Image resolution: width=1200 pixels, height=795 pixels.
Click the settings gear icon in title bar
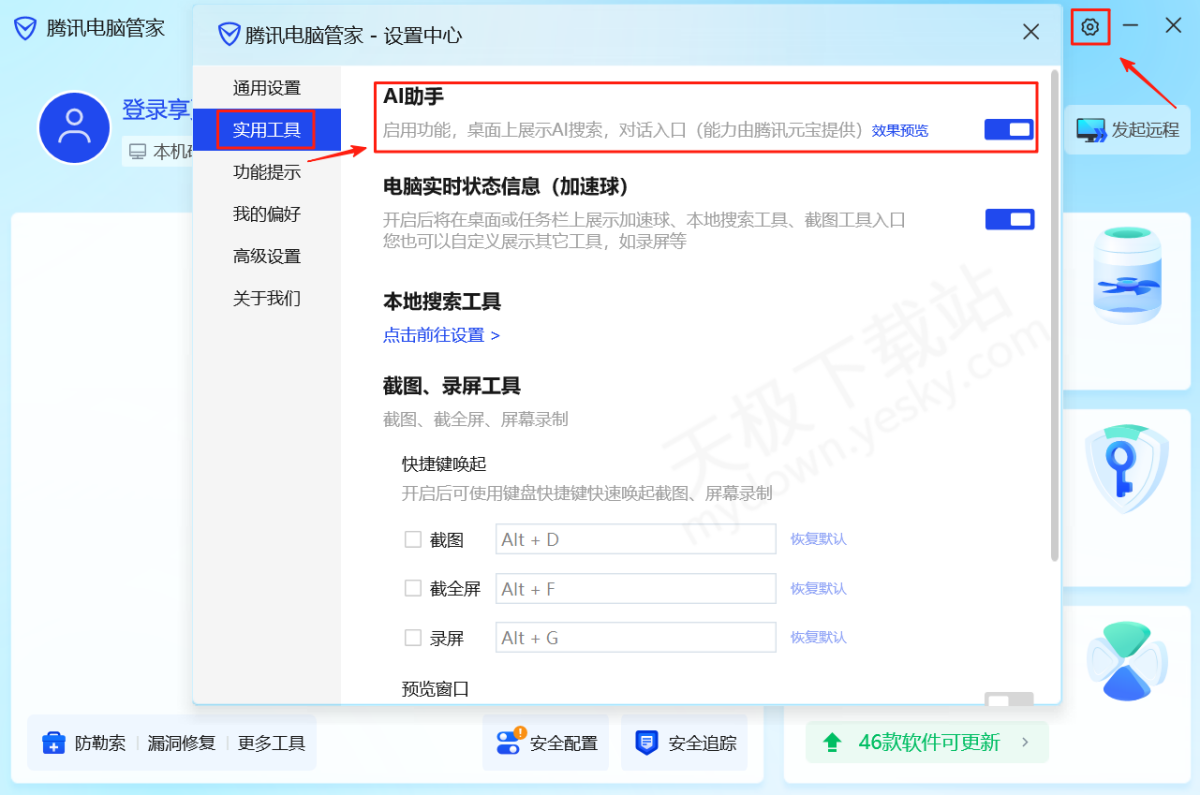click(1090, 27)
